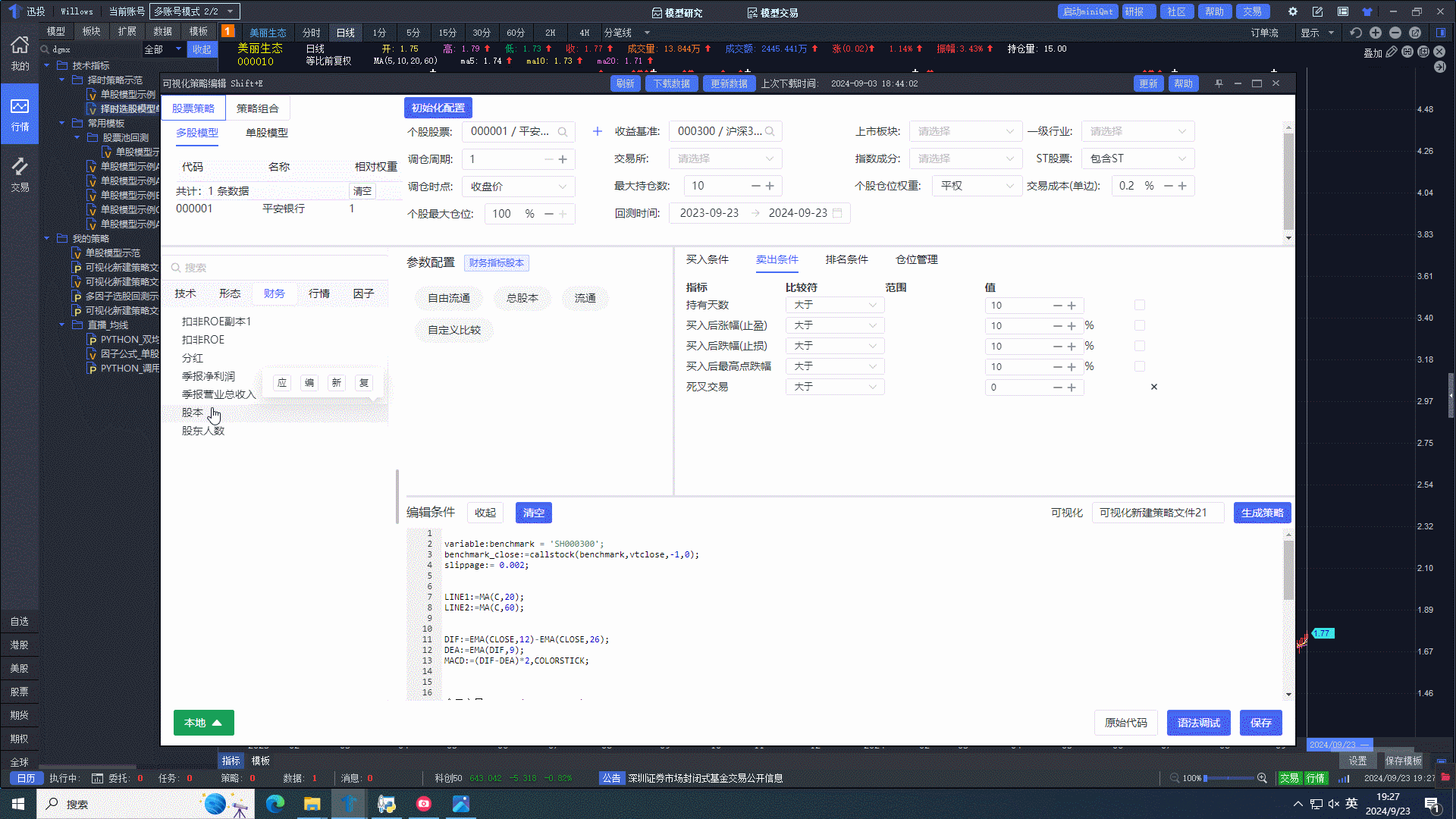Open the settings gear in title bar
The height and width of the screenshot is (819, 1456).
pyautogui.click(x=1293, y=11)
